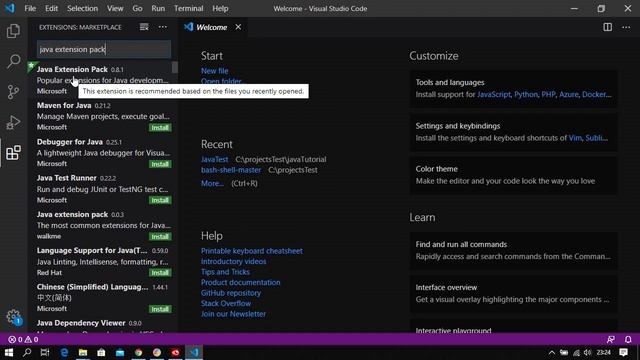Open the Terminal menu
The width and height of the screenshot is (640, 360).
pyautogui.click(x=189, y=8)
